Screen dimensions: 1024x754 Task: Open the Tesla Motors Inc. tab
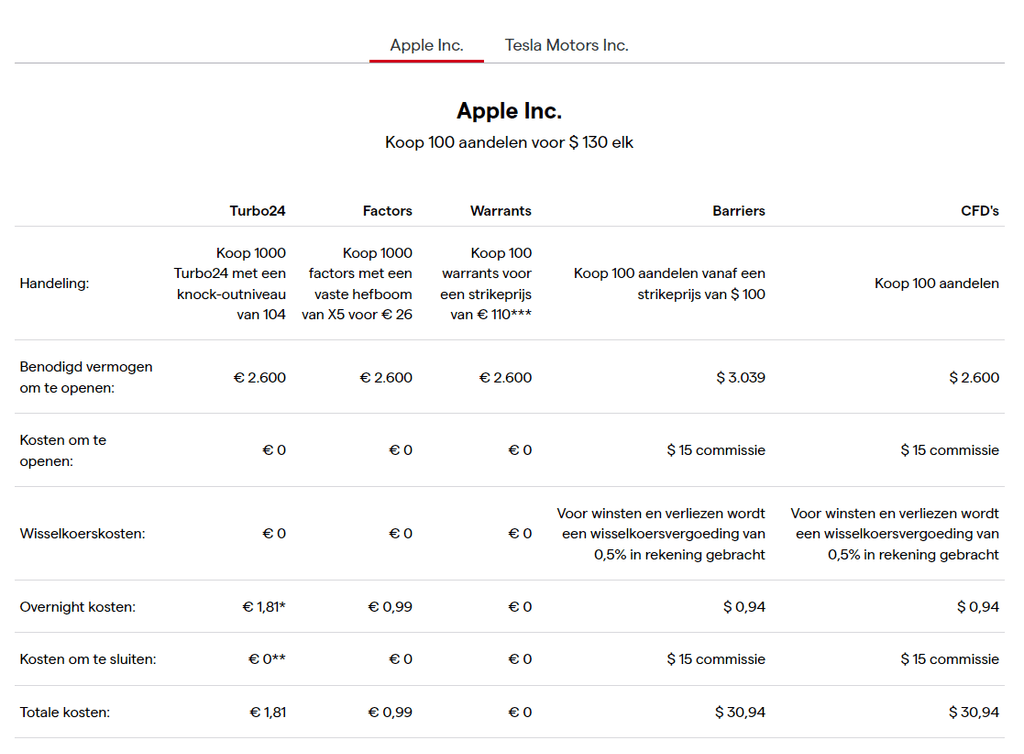pyautogui.click(x=566, y=45)
